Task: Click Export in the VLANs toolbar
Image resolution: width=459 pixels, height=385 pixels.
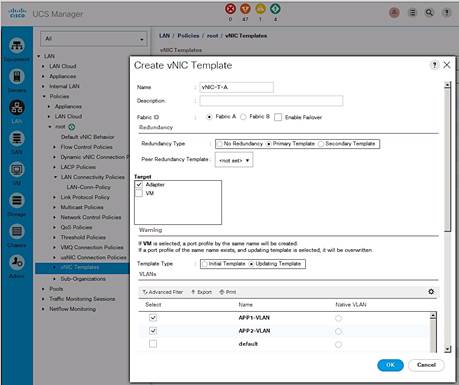Action: [x=201, y=292]
